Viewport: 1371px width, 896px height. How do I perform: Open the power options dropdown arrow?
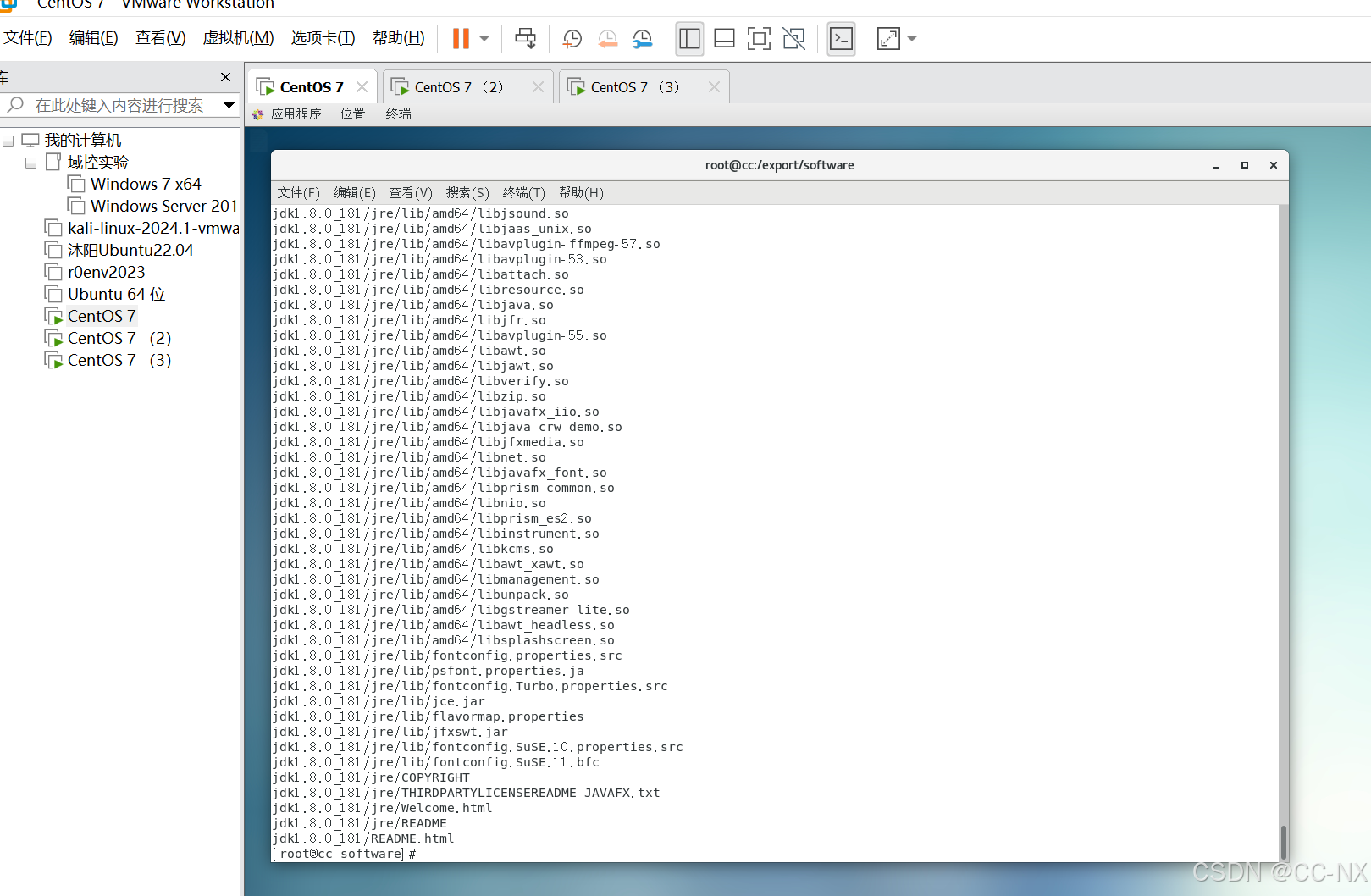pos(484,39)
